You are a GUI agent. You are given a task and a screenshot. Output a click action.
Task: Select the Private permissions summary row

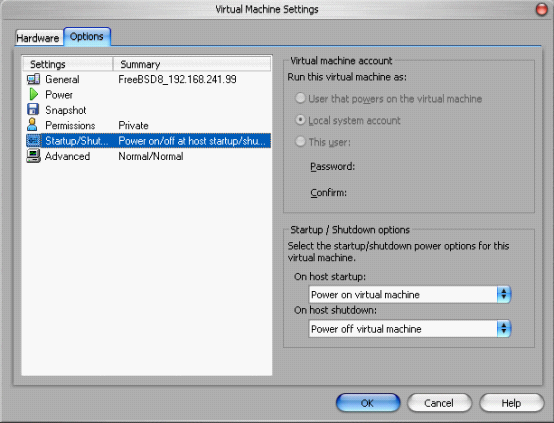tap(148, 125)
